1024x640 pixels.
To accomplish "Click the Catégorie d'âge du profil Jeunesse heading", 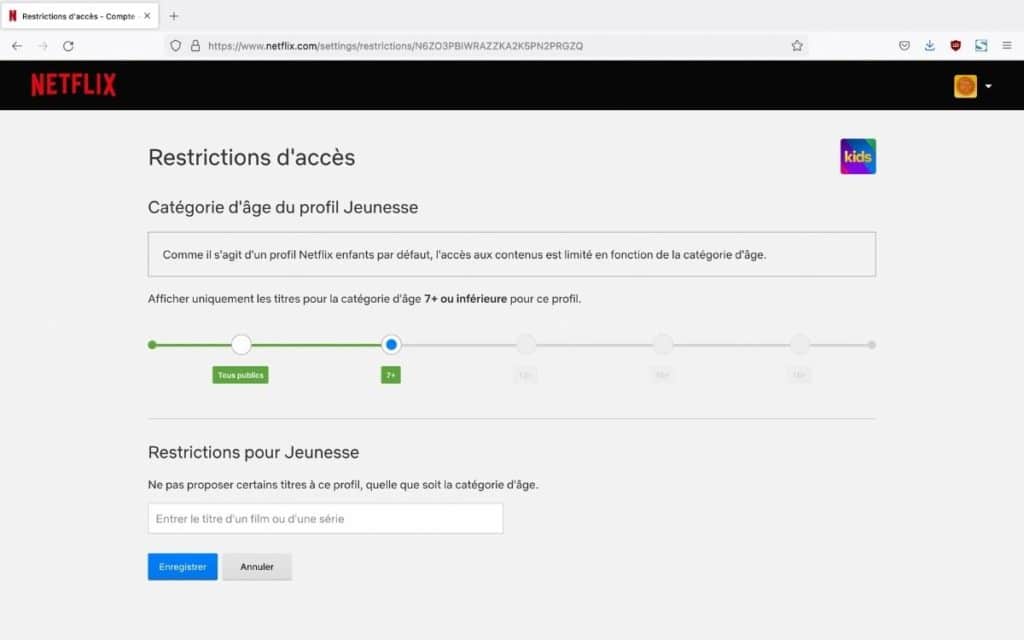I will 283,207.
